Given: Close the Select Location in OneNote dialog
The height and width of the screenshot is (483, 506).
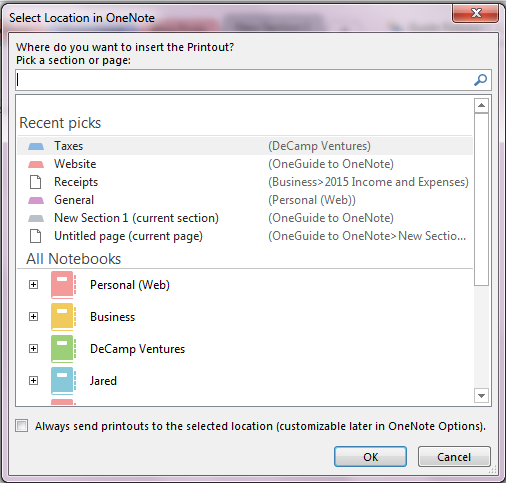Looking at the screenshot, I should [476, 14].
